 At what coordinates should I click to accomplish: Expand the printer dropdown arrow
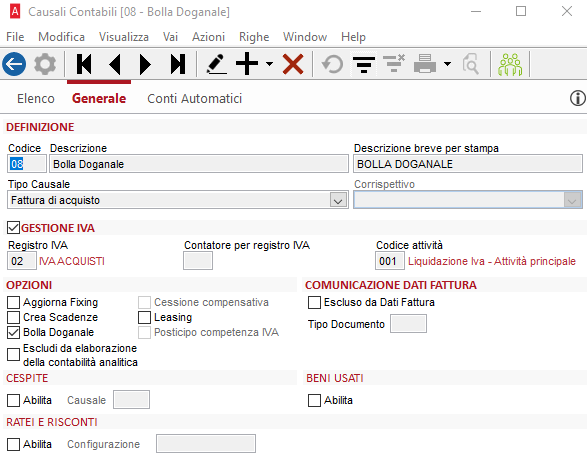click(x=447, y=64)
